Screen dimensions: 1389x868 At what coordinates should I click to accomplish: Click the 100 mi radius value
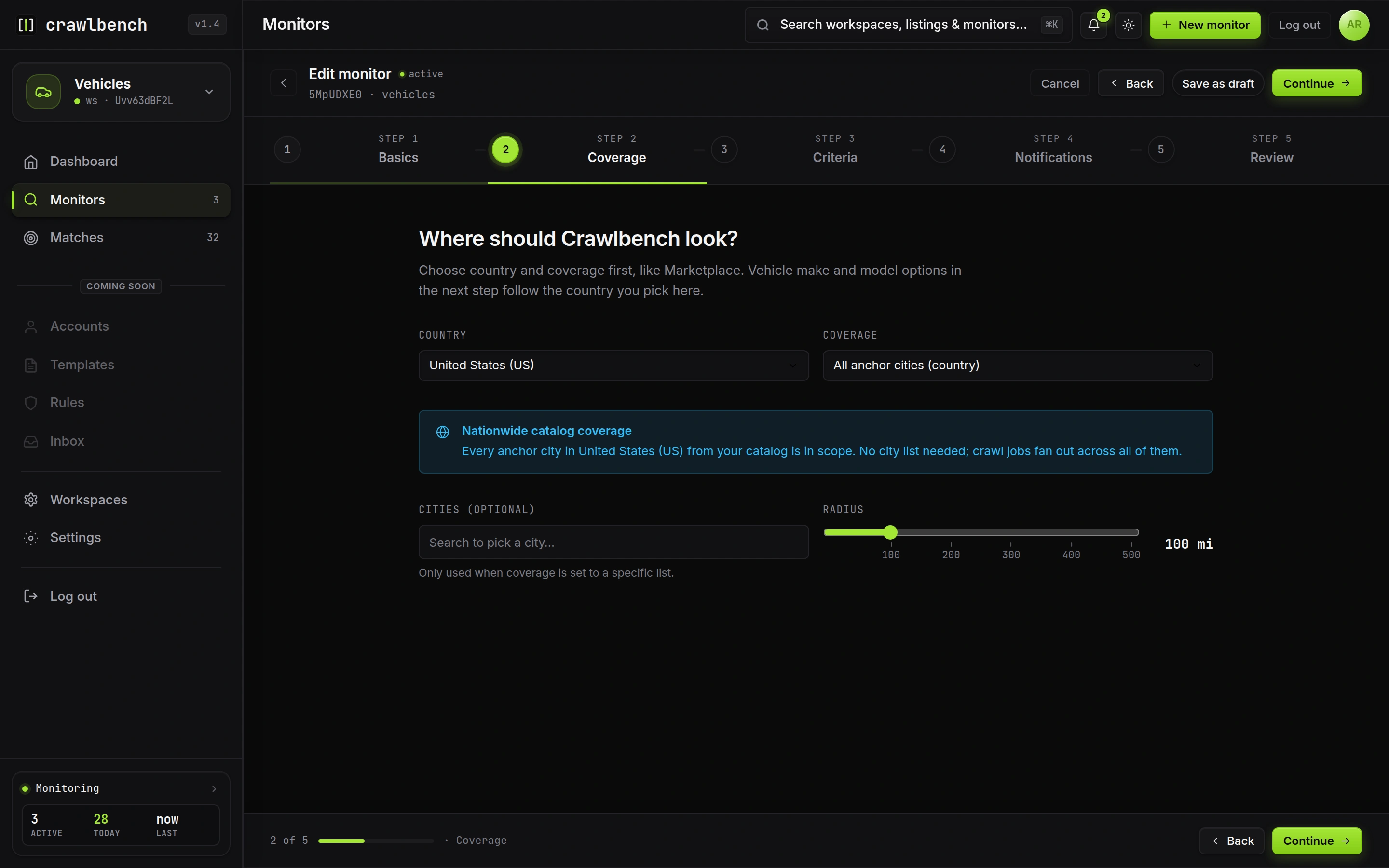[1189, 544]
